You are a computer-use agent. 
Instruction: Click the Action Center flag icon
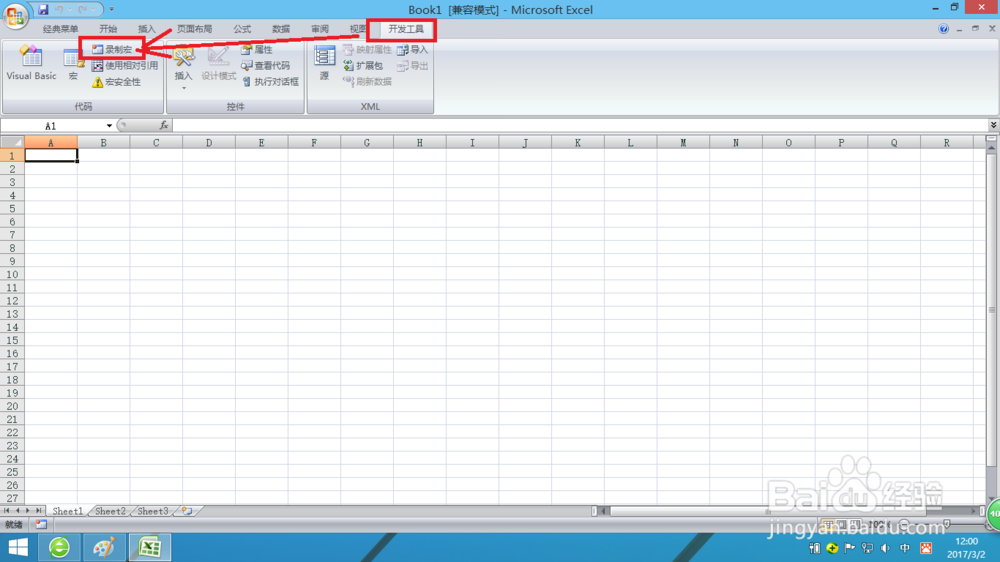[849, 548]
